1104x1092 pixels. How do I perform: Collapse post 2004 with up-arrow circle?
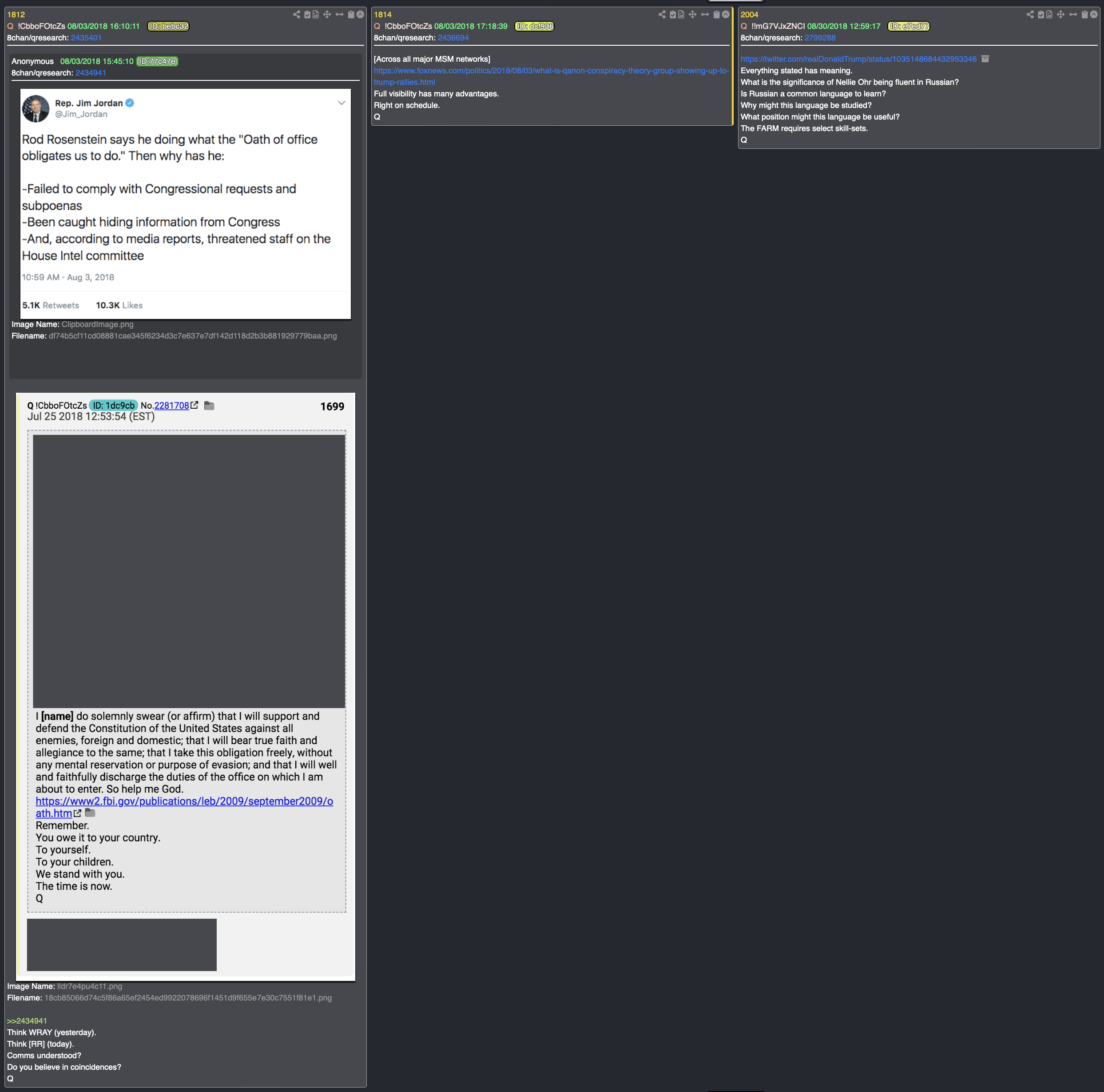[x=1094, y=14]
